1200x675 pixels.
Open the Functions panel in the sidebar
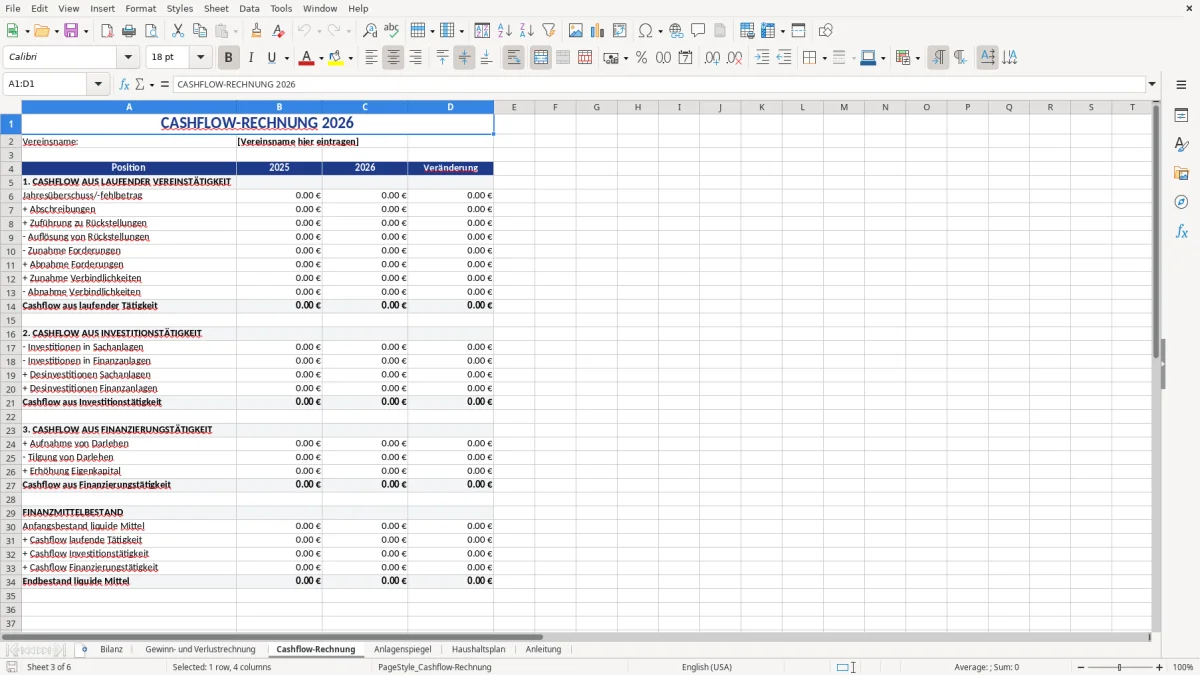(1182, 231)
